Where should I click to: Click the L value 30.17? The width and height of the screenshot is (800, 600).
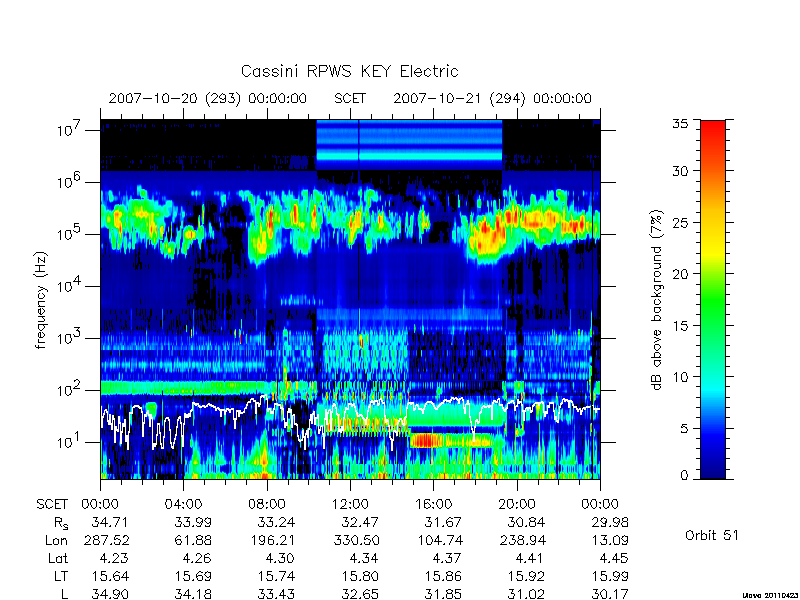point(610,594)
